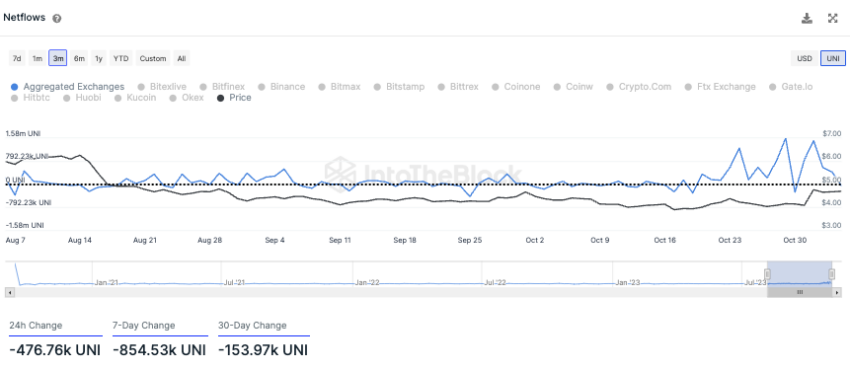This screenshot has height=369, width=850.
Task: Click the Jan '22 navigator label
Action: click(x=367, y=282)
